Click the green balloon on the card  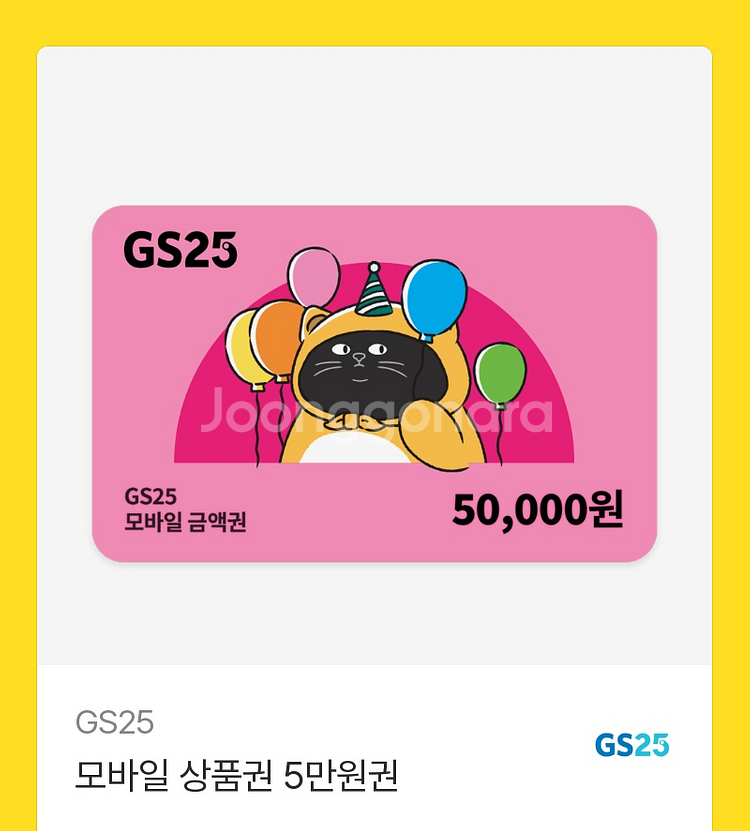point(500,374)
